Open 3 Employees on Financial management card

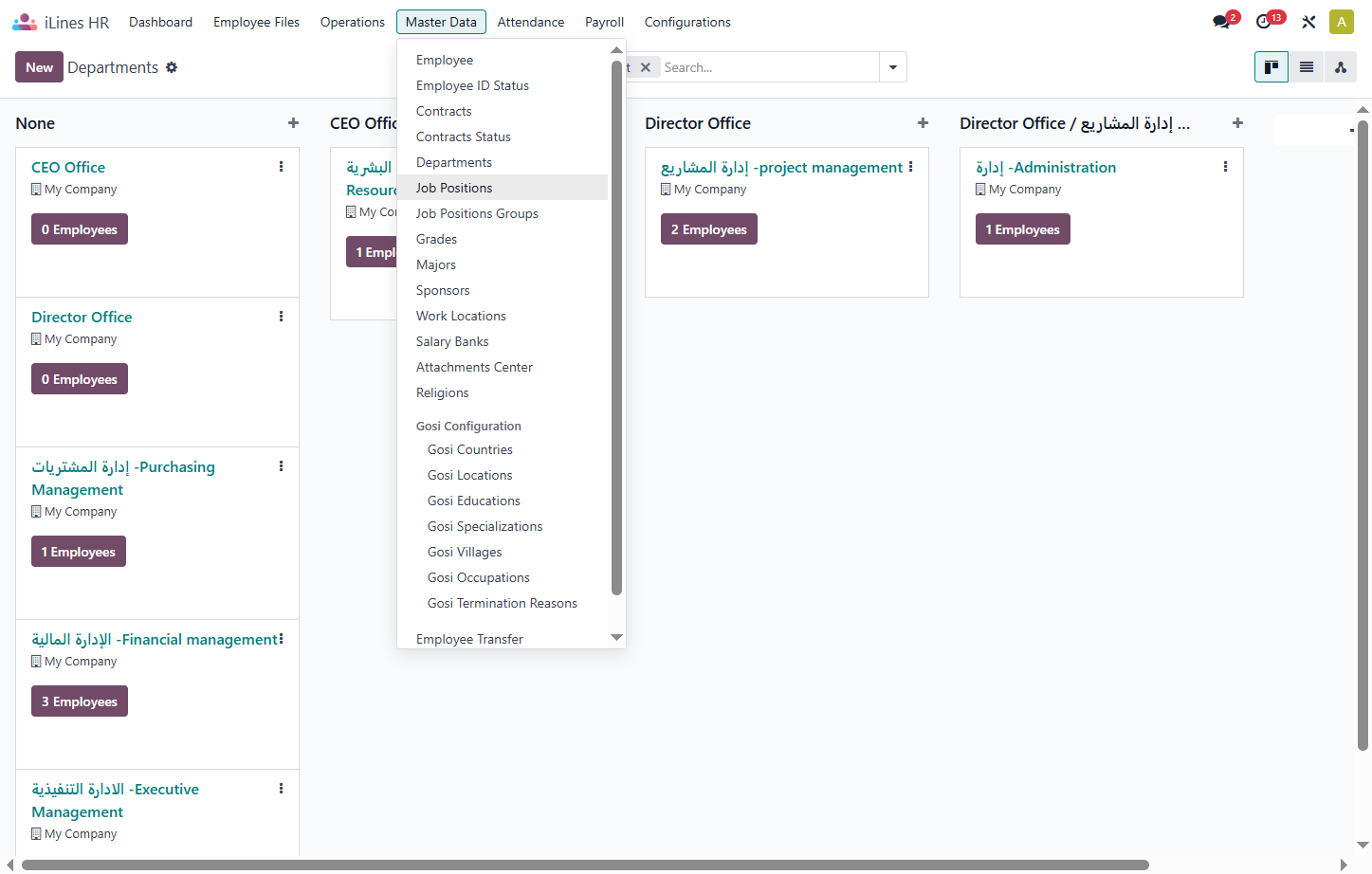pos(80,701)
